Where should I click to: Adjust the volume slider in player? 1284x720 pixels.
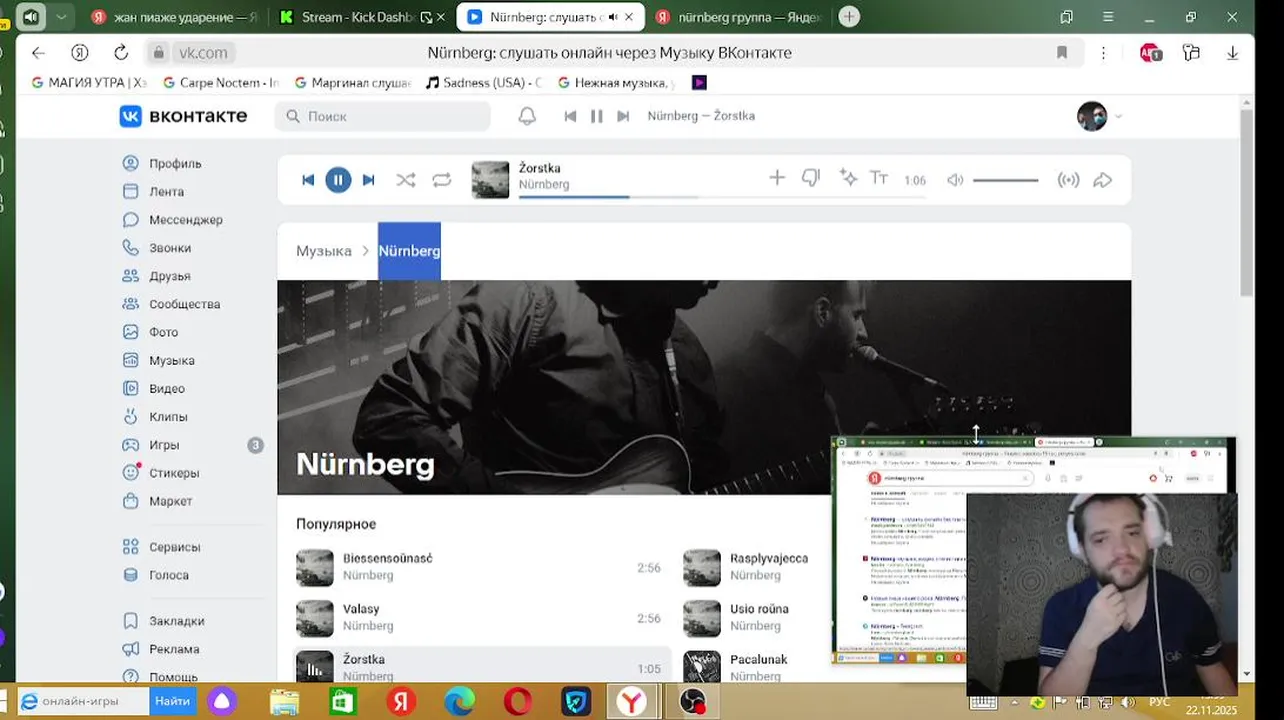[x=1005, y=180]
